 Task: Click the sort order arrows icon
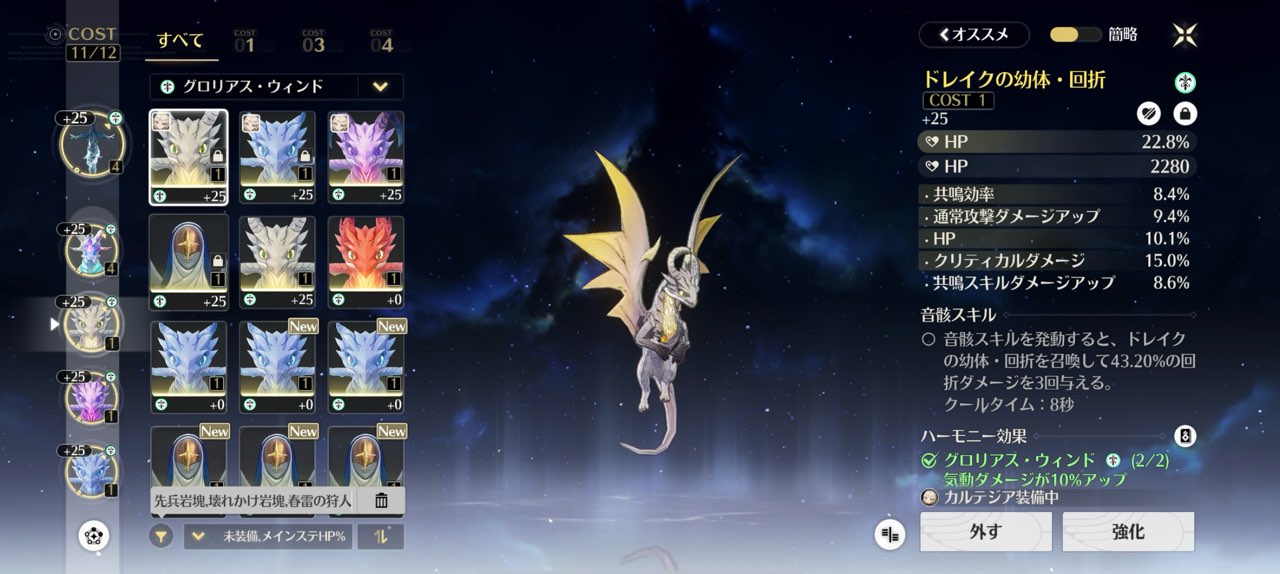tap(381, 537)
